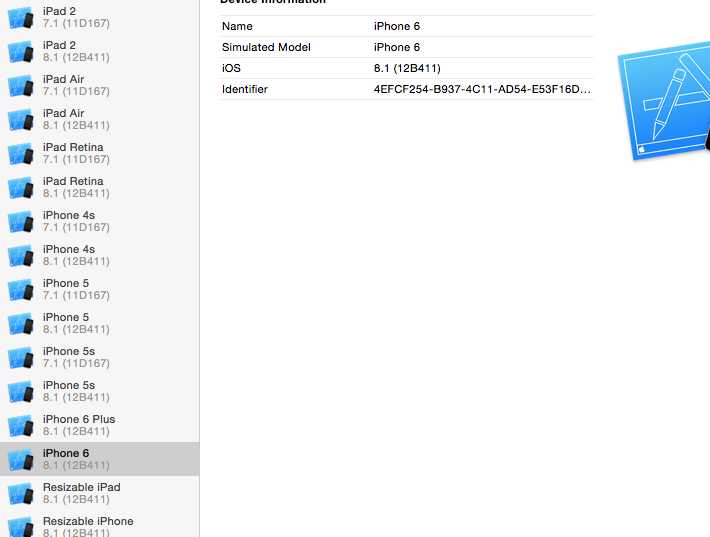710x537 pixels.
Task: Click the Simulated Model value iPhone 6
Action: [x=397, y=47]
